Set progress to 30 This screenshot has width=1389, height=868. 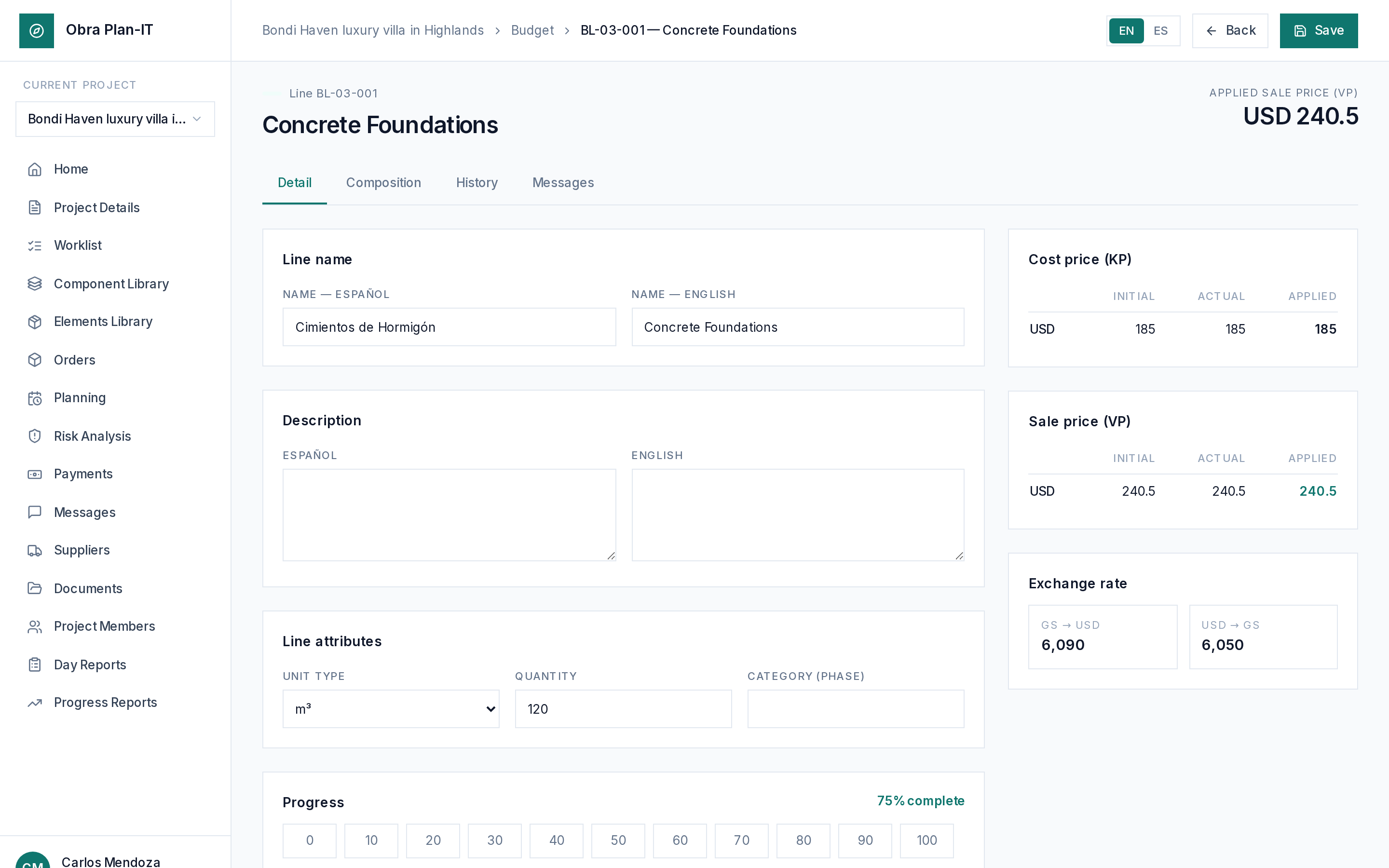tap(495, 841)
